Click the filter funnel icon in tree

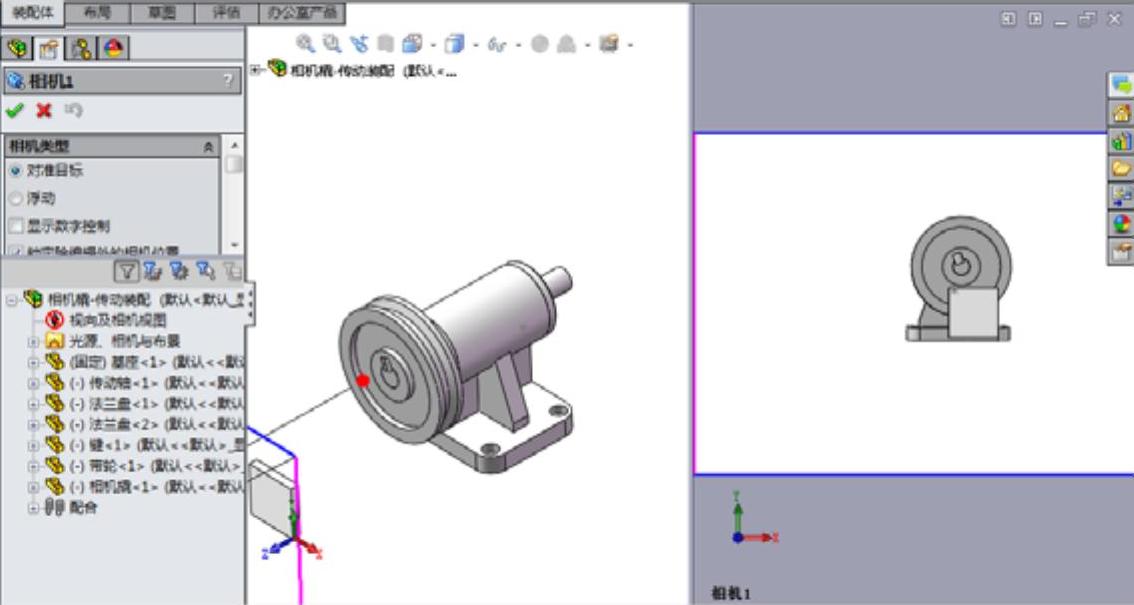tap(126, 270)
